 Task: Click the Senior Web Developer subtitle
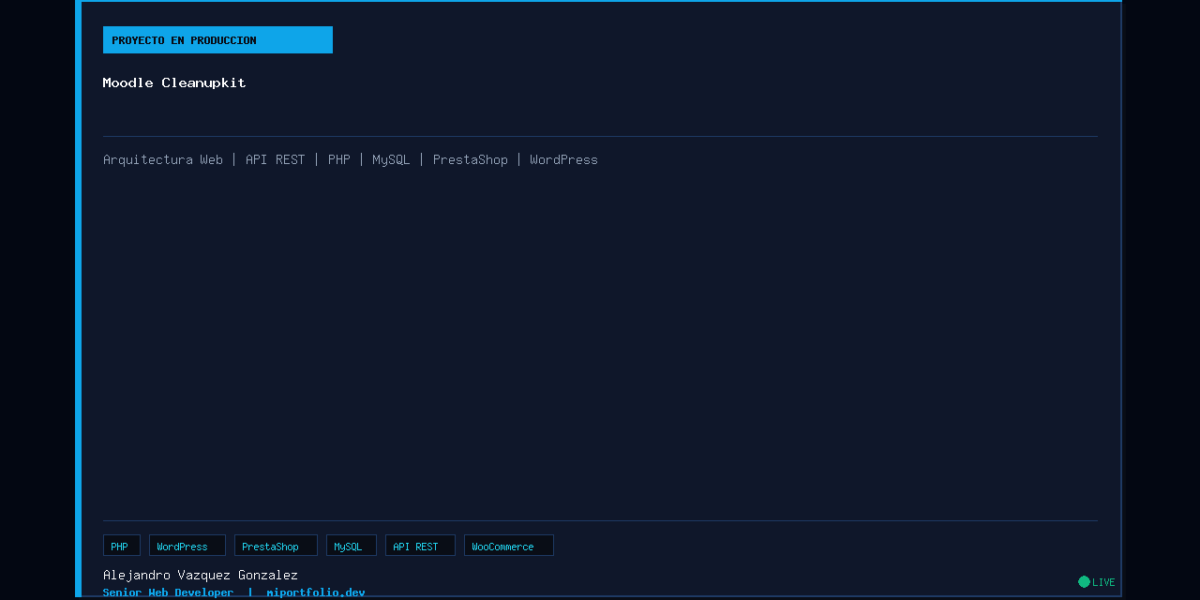pyautogui.click(x=168, y=592)
